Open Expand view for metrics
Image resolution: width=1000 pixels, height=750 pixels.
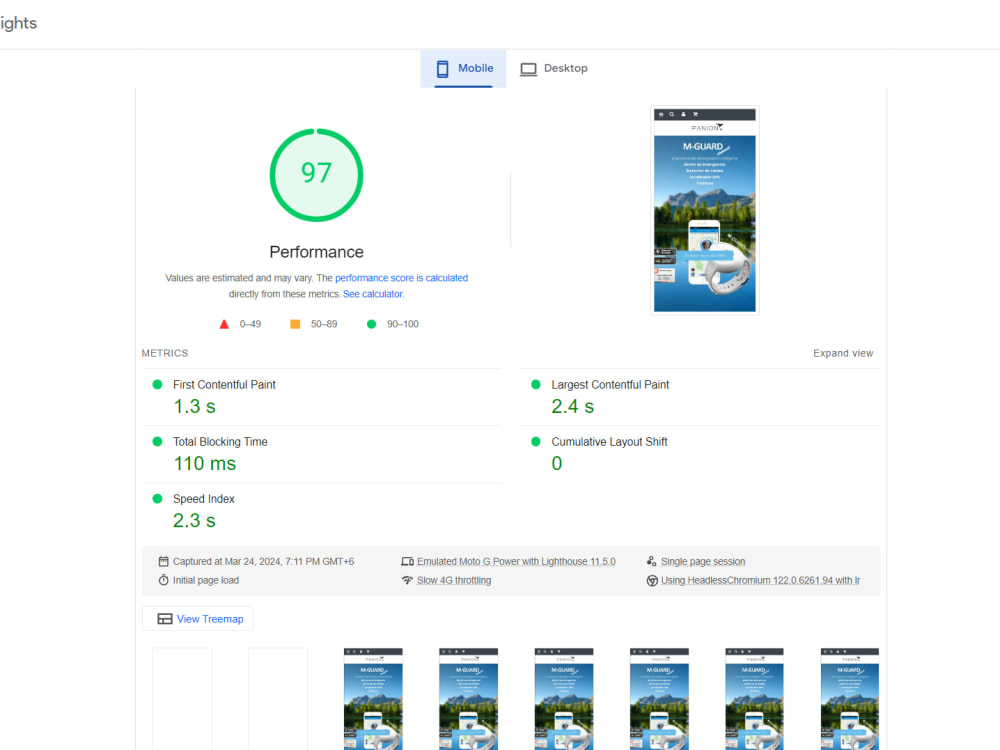click(x=843, y=353)
